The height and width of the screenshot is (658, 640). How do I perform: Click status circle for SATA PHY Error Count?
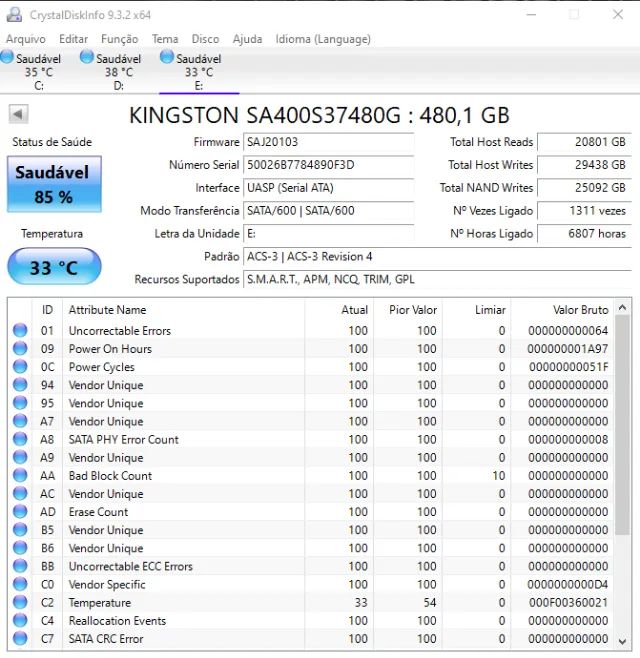click(20, 439)
